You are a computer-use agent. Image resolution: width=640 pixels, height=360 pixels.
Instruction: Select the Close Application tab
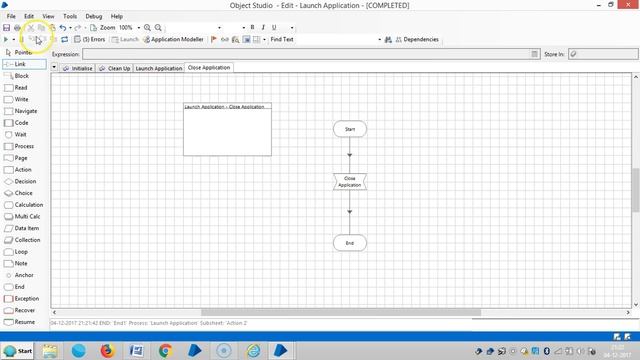[x=209, y=68]
